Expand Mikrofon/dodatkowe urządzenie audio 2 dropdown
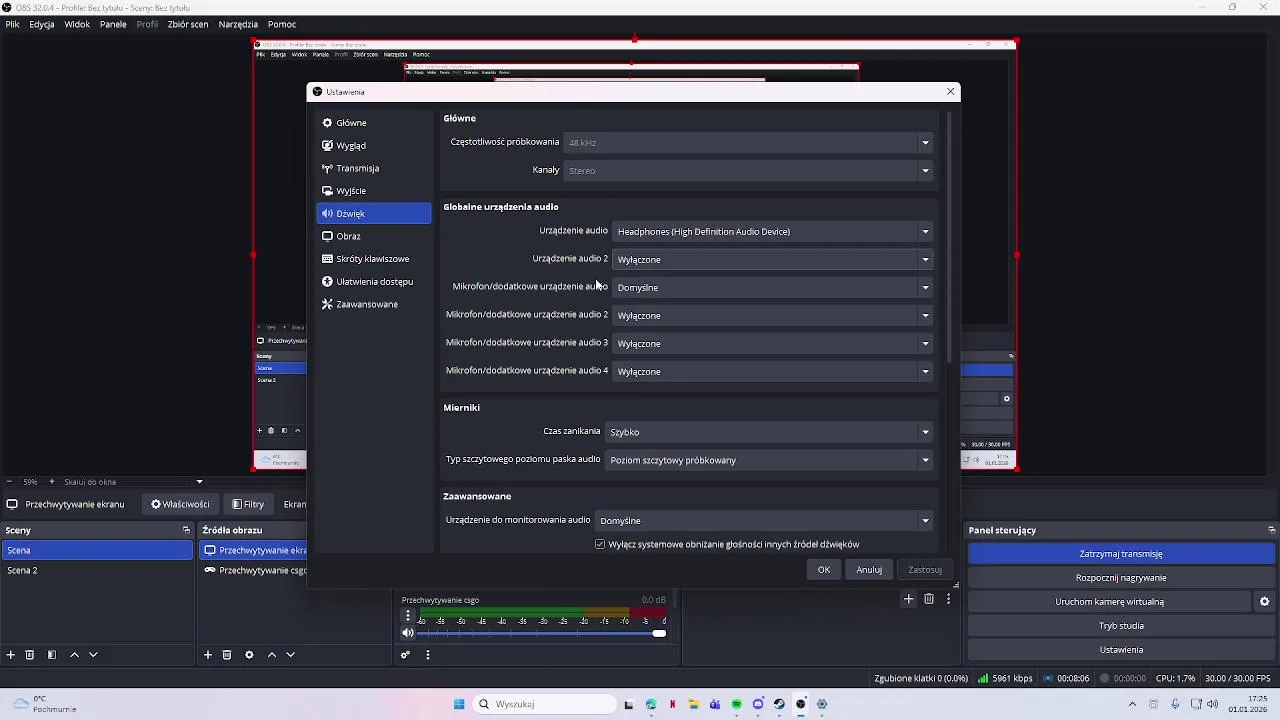The image size is (1280, 720). tap(772, 316)
